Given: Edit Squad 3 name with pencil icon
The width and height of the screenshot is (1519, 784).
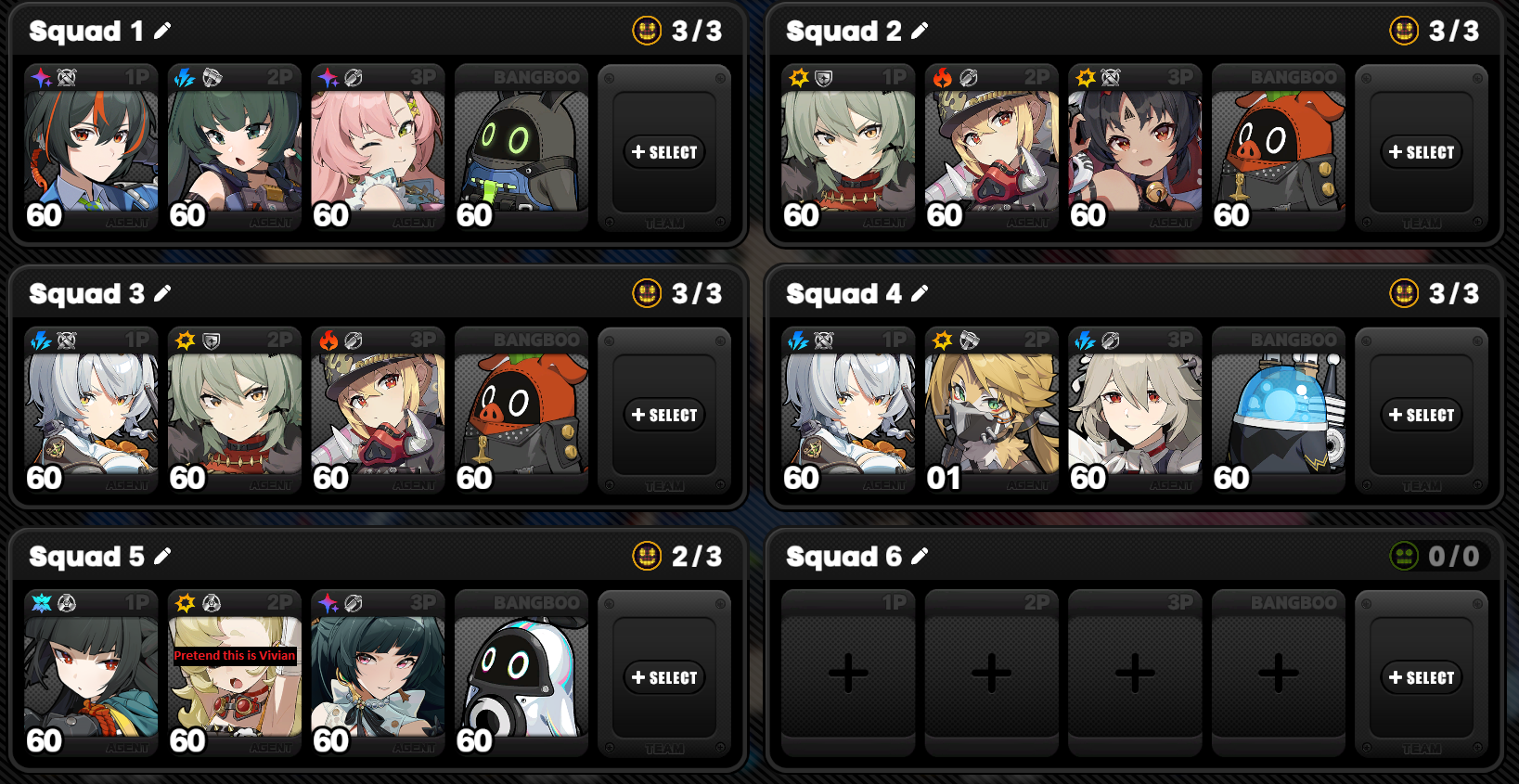Looking at the screenshot, I should pyautogui.click(x=162, y=294).
